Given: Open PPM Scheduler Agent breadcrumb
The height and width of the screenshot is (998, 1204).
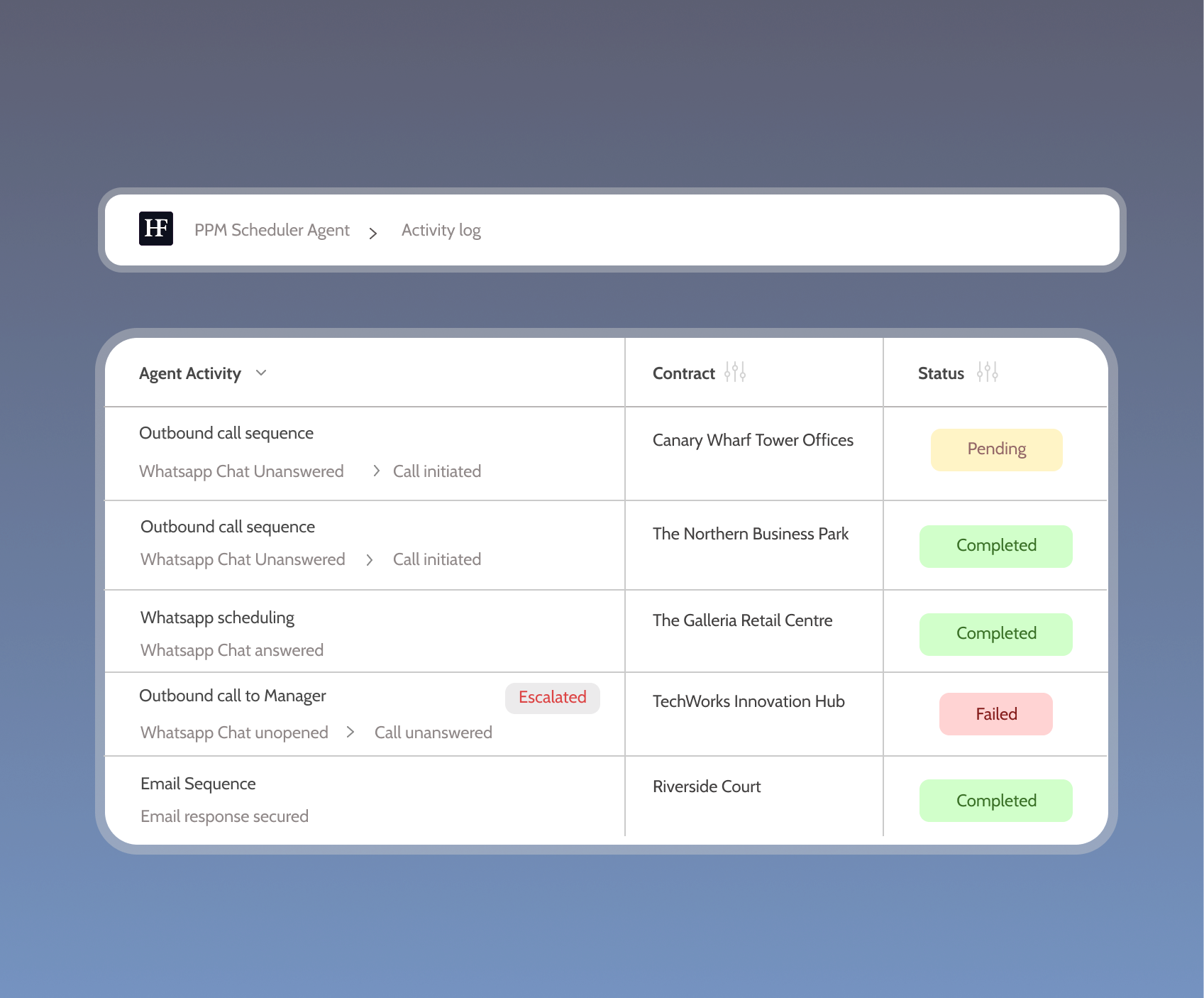Looking at the screenshot, I should [272, 230].
